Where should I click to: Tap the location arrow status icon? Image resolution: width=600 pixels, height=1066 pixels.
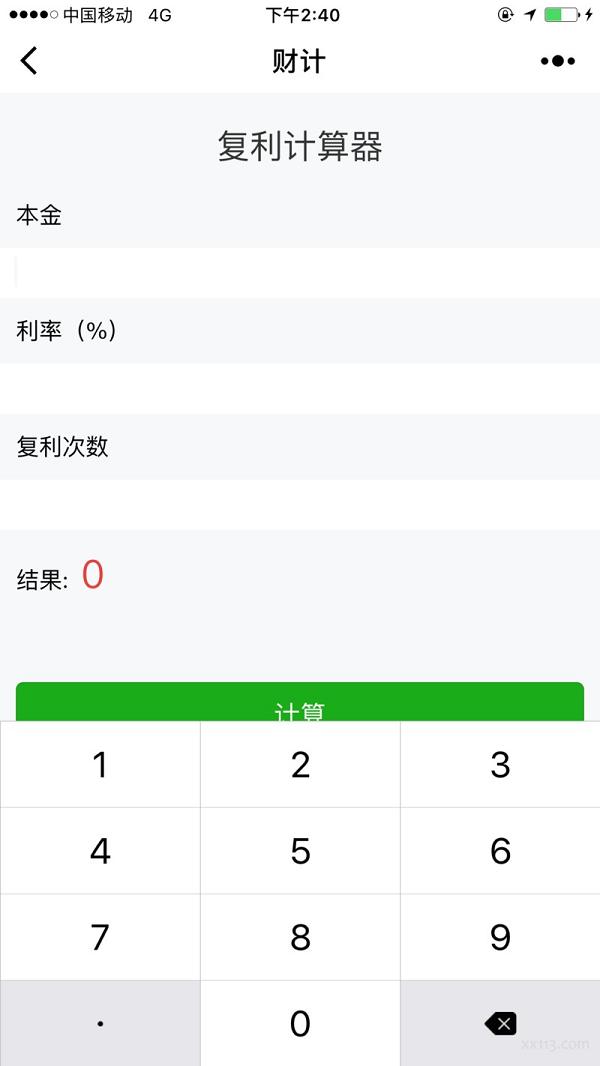[530, 14]
